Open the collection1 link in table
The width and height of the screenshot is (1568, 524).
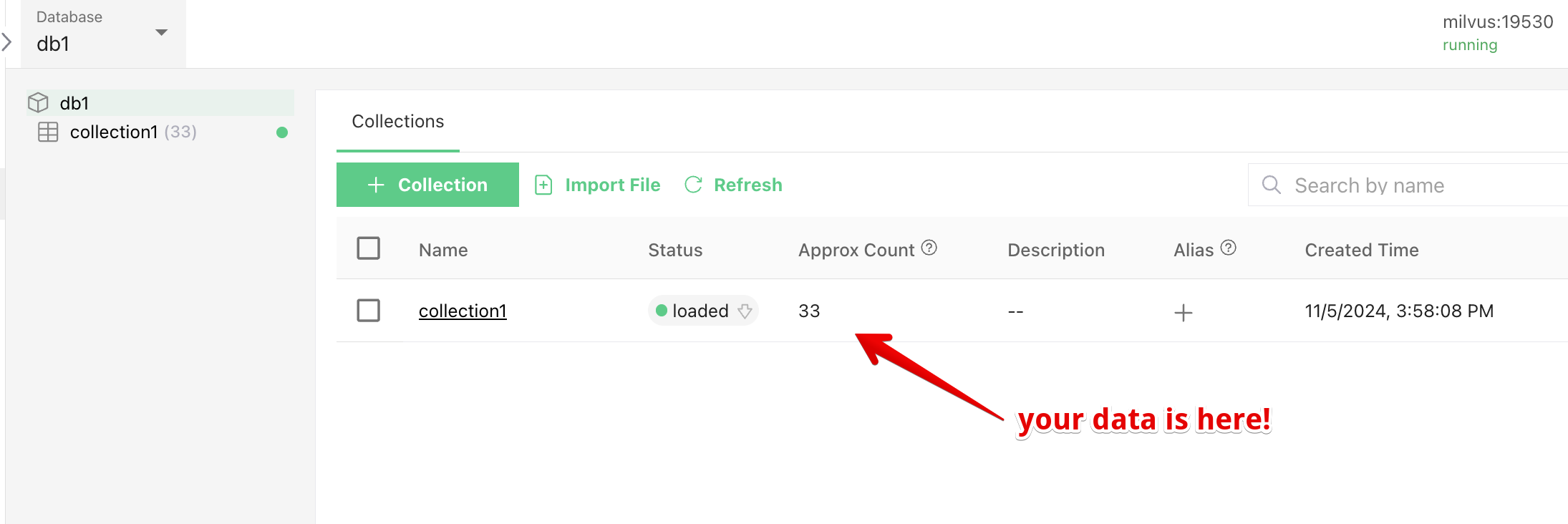463,311
